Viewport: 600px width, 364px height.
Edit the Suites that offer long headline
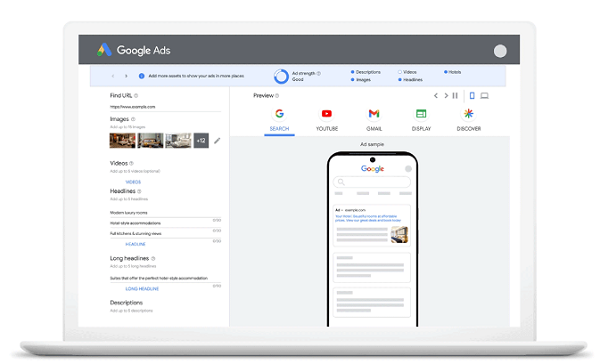(165, 278)
